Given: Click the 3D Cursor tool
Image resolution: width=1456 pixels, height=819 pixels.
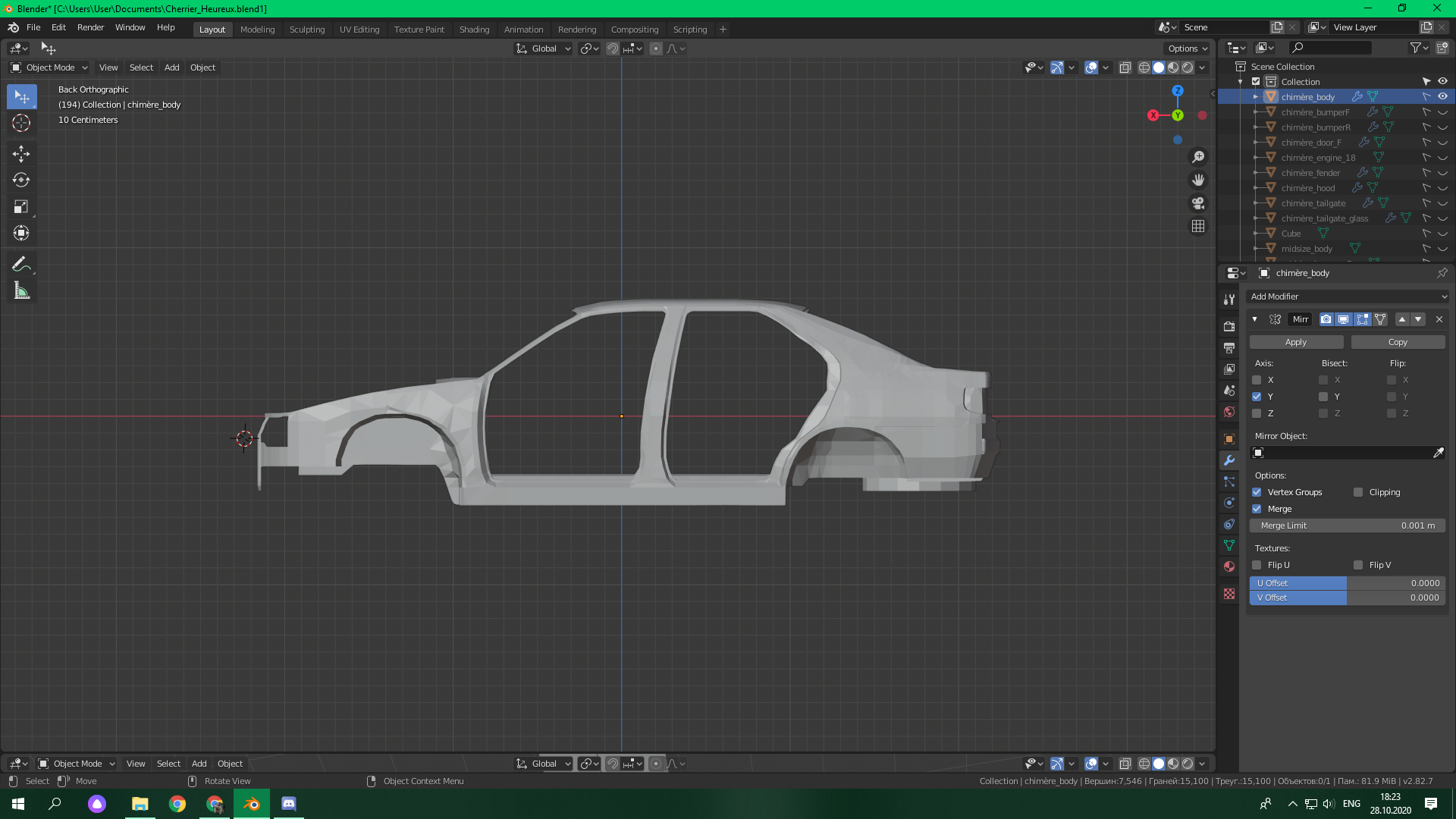Looking at the screenshot, I should (21, 123).
